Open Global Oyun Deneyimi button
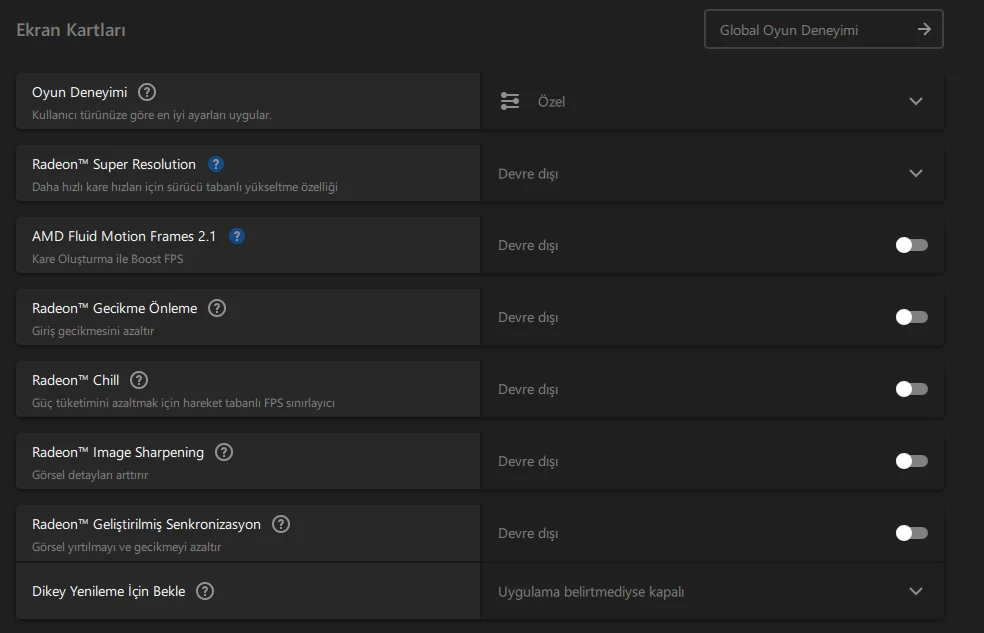 [x=823, y=30]
